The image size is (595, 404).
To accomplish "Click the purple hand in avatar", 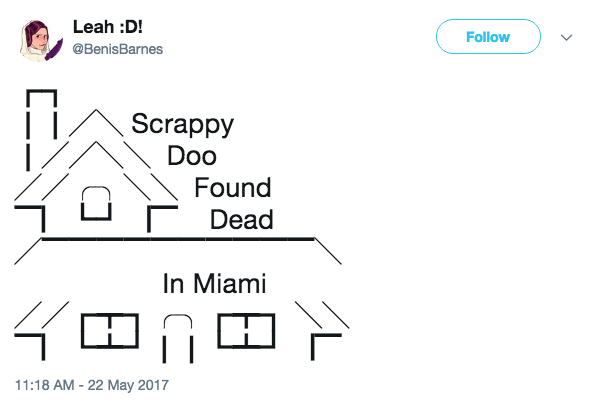I will [54, 50].
